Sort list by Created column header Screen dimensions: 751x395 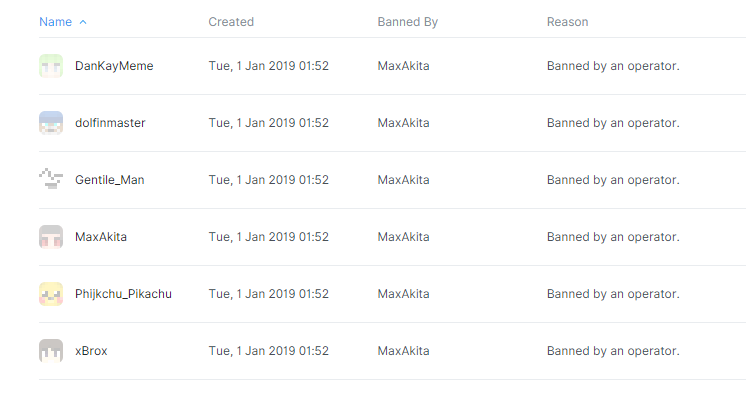(x=231, y=22)
